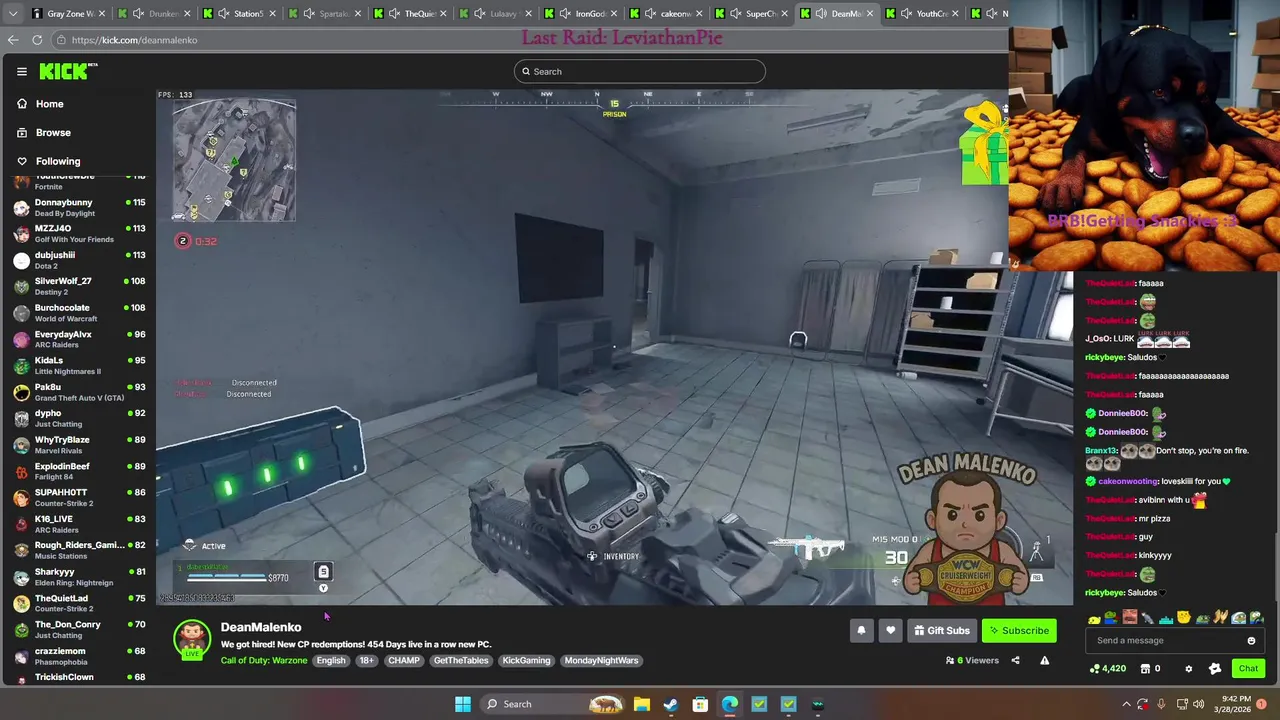Viewport: 1280px width, 720px height.
Task: Click the KickGaming tag
Action: 526,660
